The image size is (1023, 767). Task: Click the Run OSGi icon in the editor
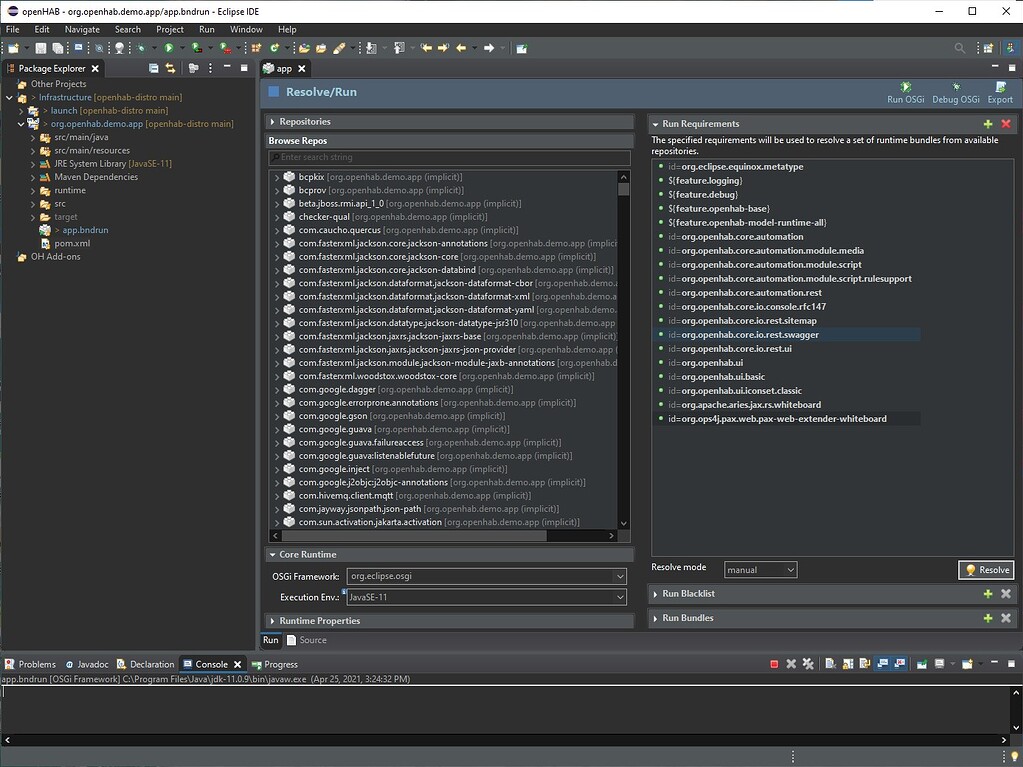[x=903, y=93]
